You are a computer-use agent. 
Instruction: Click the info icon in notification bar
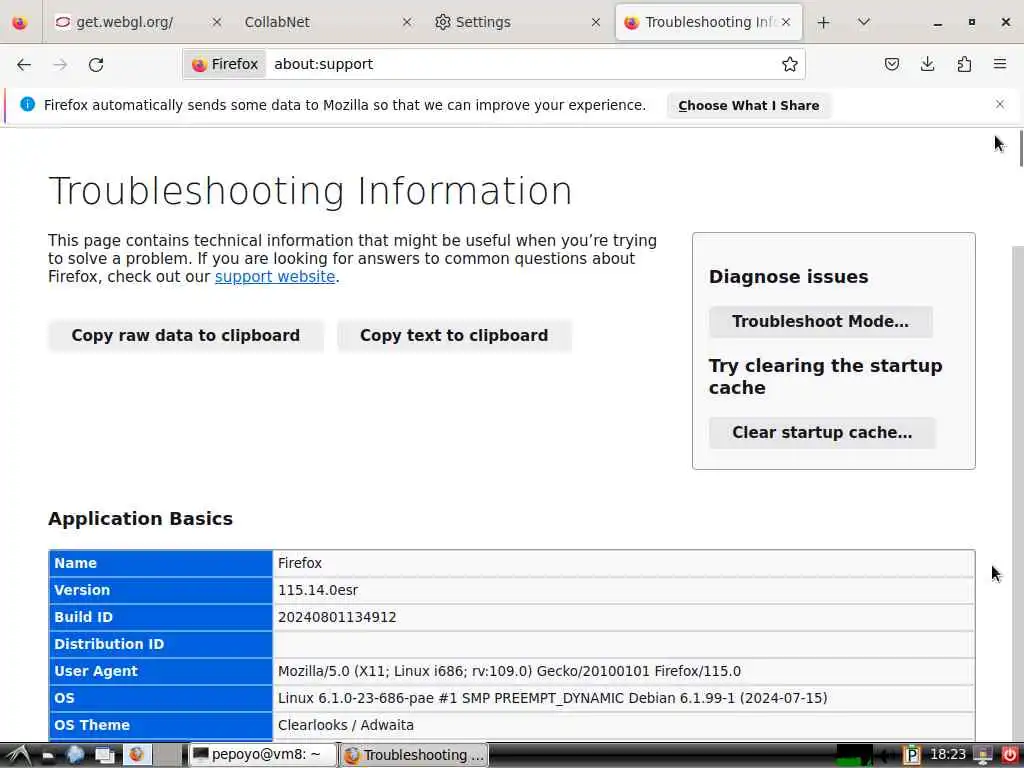click(27, 104)
